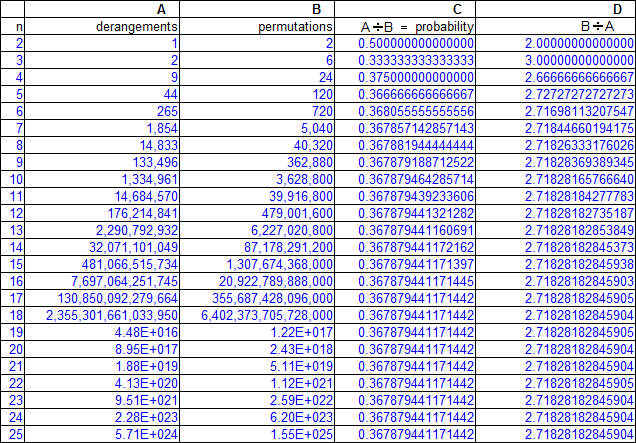Select permutations cell 24

257,77
